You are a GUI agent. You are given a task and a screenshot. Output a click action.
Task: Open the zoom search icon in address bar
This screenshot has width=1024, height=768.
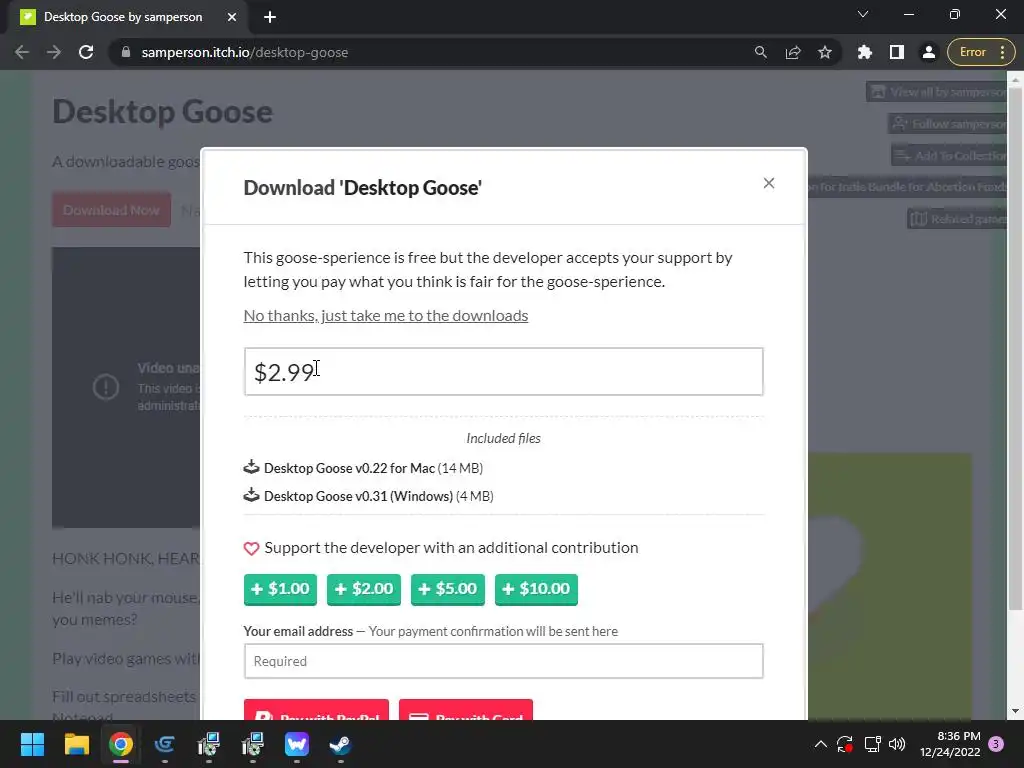click(760, 52)
